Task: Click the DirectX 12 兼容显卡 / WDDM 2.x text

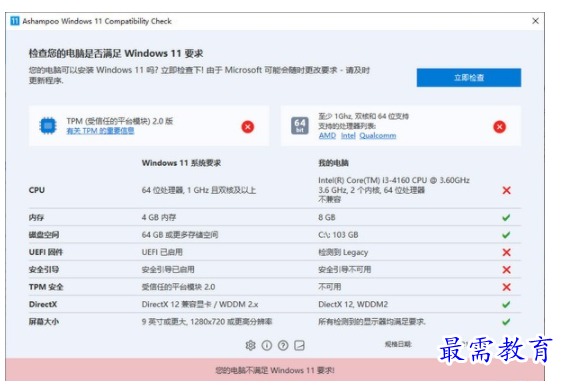Action: click(x=200, y=304)
